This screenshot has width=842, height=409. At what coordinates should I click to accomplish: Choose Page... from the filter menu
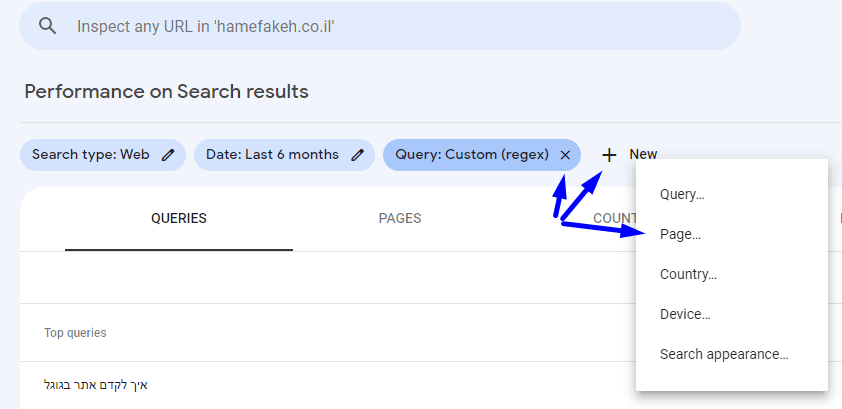click(680, 235)
